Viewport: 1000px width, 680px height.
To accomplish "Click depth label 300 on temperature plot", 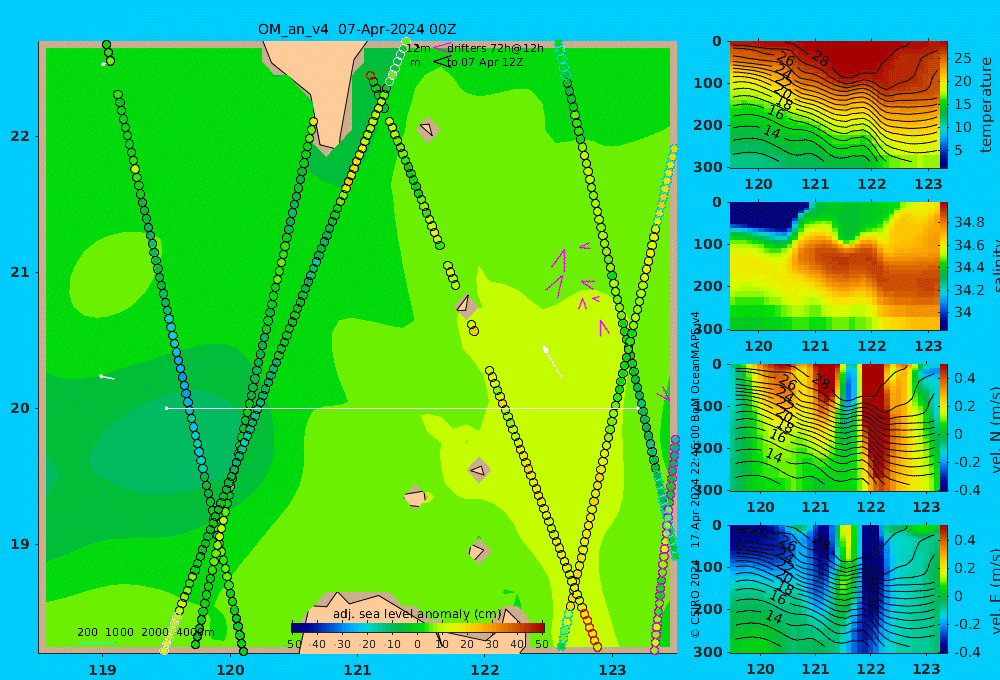I will pos(708,166).
